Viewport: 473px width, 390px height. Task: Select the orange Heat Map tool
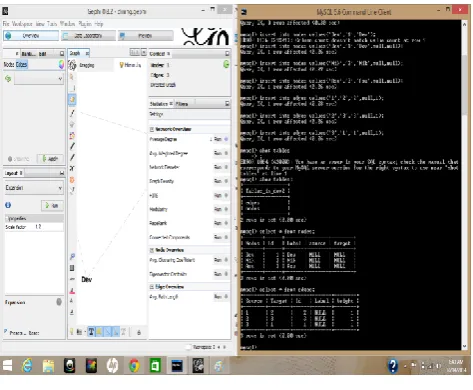(x=72, y=180)
